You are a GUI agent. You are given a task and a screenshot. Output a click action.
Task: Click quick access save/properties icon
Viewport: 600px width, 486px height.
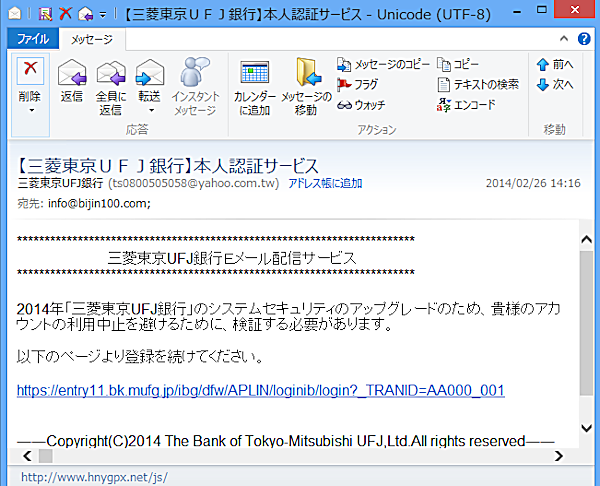(46, 14)
